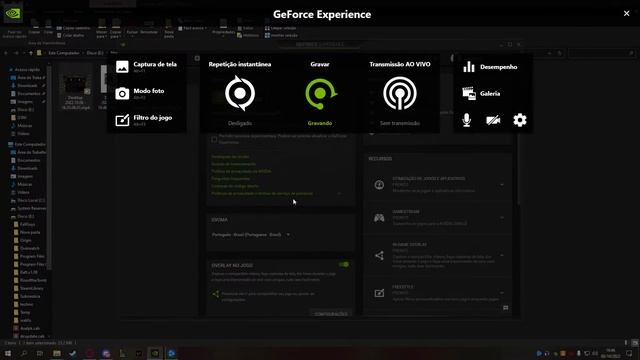Screen dimensions: 640x360
Task: Open the last green privacy policy link
Action: 262,193
